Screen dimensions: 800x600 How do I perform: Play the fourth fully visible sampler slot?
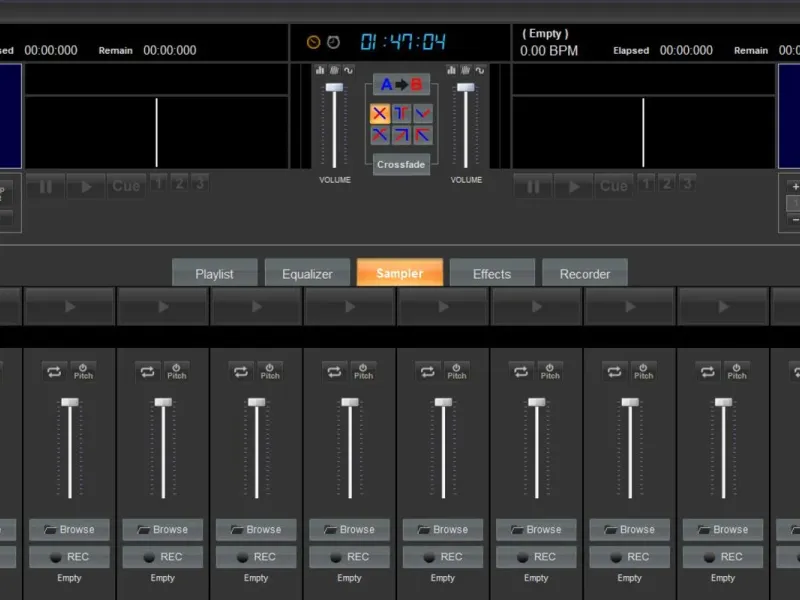(x=349, y=307)
